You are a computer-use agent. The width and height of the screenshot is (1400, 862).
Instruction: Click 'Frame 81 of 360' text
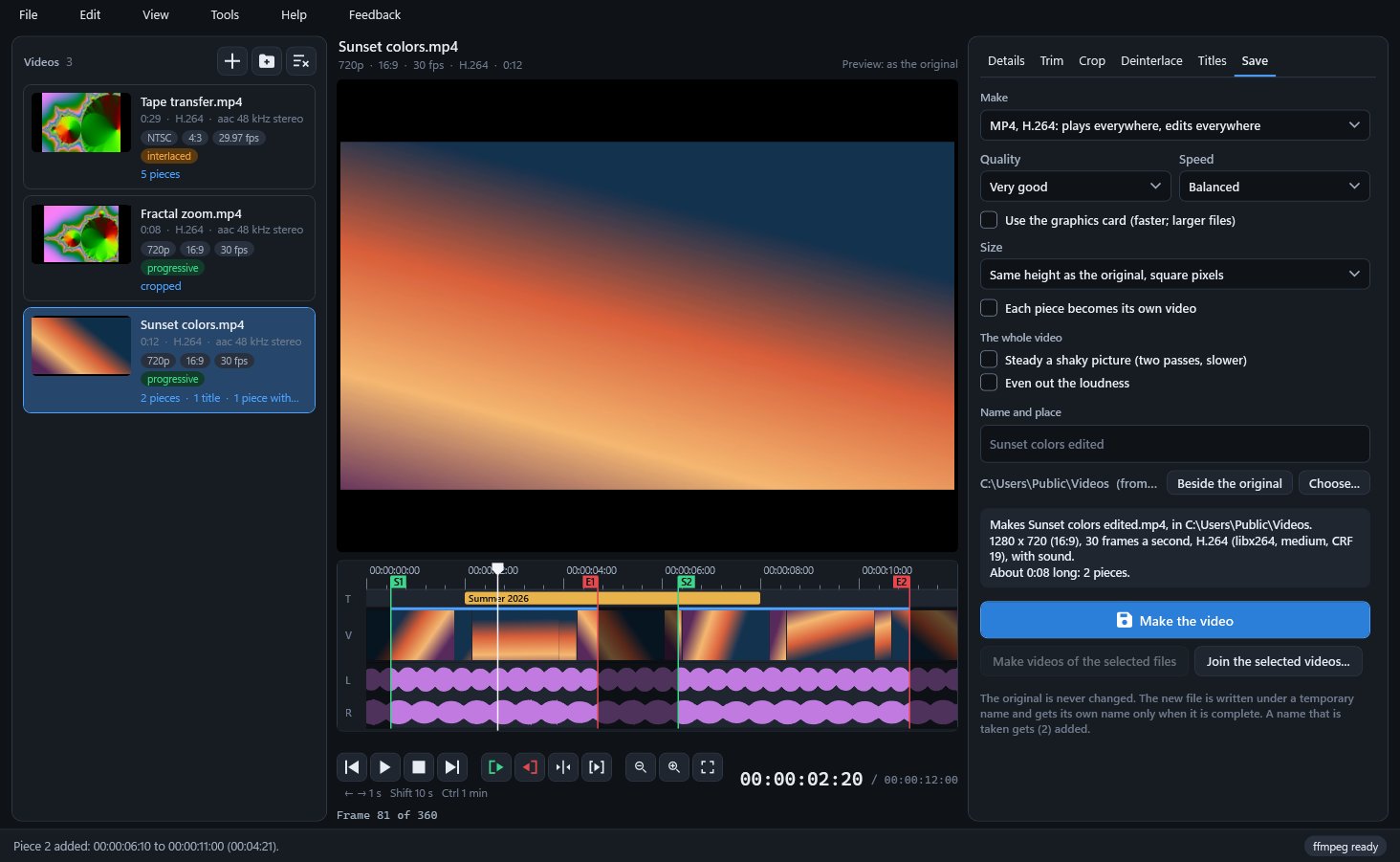386,815
